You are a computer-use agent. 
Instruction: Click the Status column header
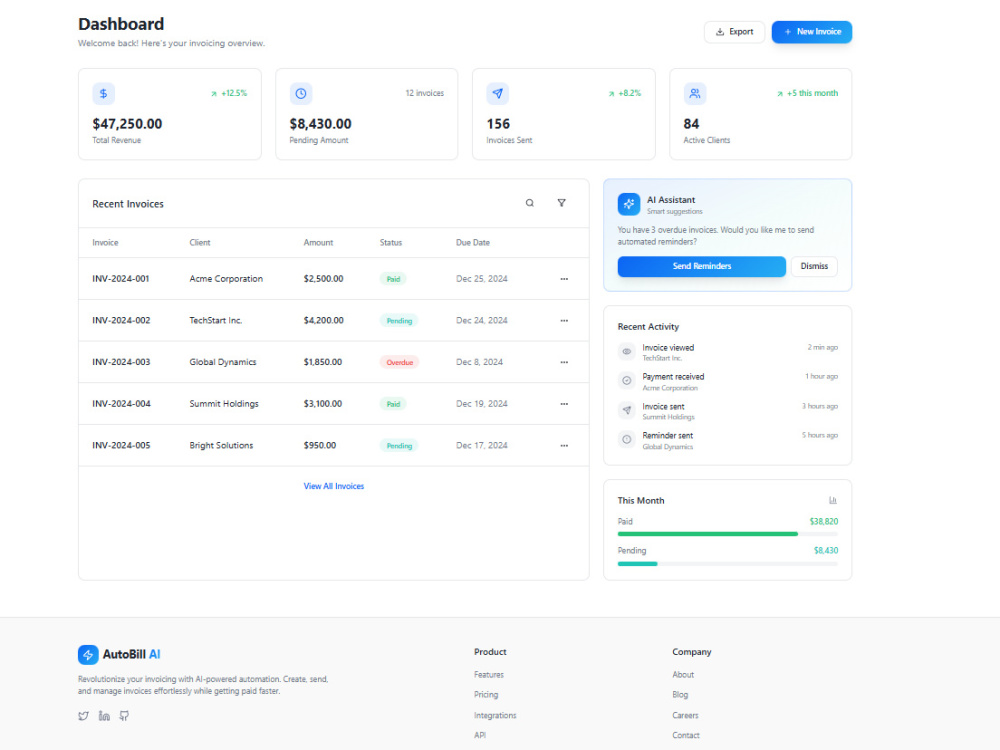391,242
